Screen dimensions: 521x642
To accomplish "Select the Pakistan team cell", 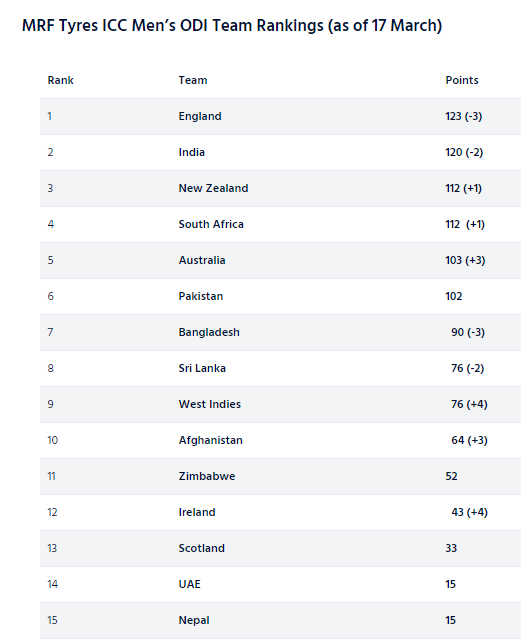I will click(201, 296).
